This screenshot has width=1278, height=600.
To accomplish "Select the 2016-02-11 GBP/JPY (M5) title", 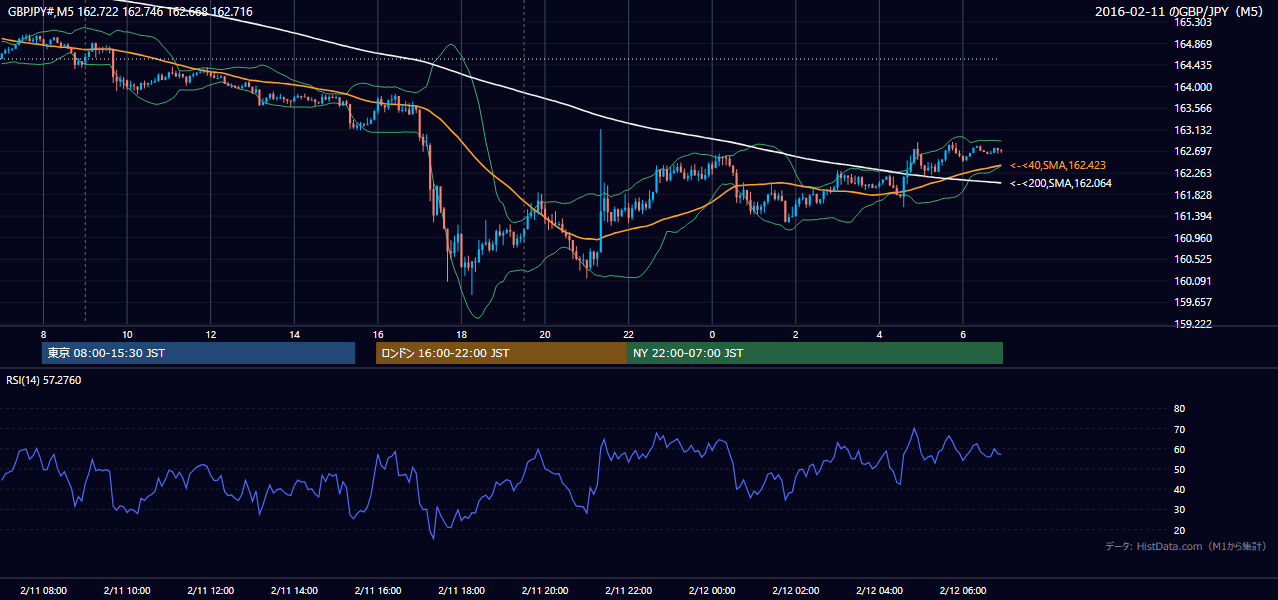I will pyautogui.click(x=1181, y=12).
